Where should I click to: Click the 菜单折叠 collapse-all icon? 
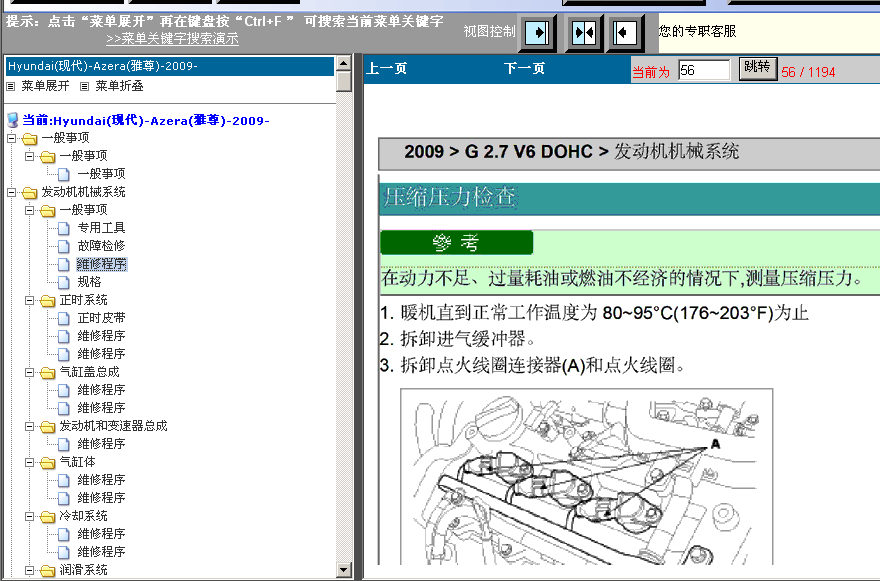tap(84, 86)
